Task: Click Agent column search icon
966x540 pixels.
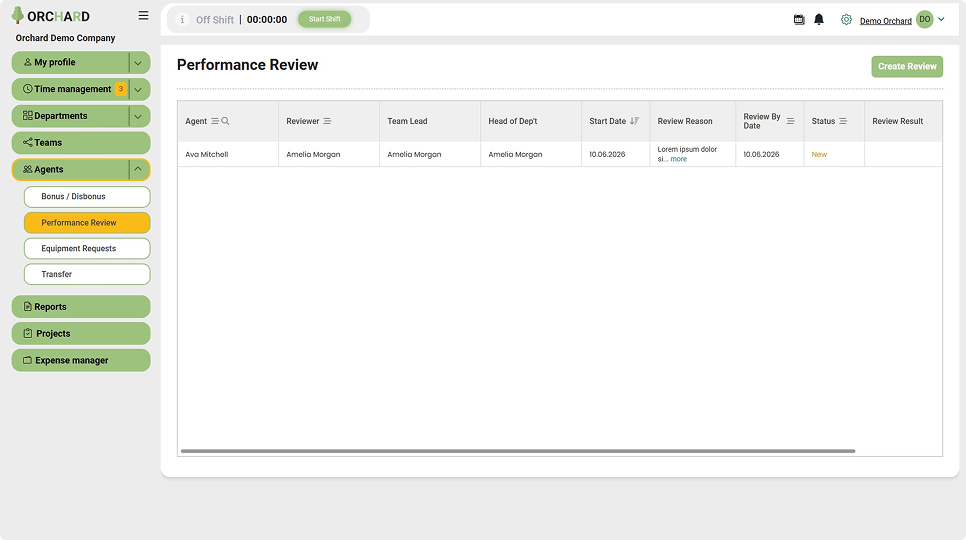Action: tap(225, 121)
